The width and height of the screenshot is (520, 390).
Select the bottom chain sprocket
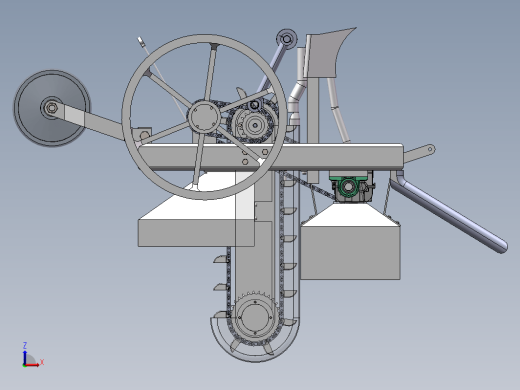click(x=255, y=317)
